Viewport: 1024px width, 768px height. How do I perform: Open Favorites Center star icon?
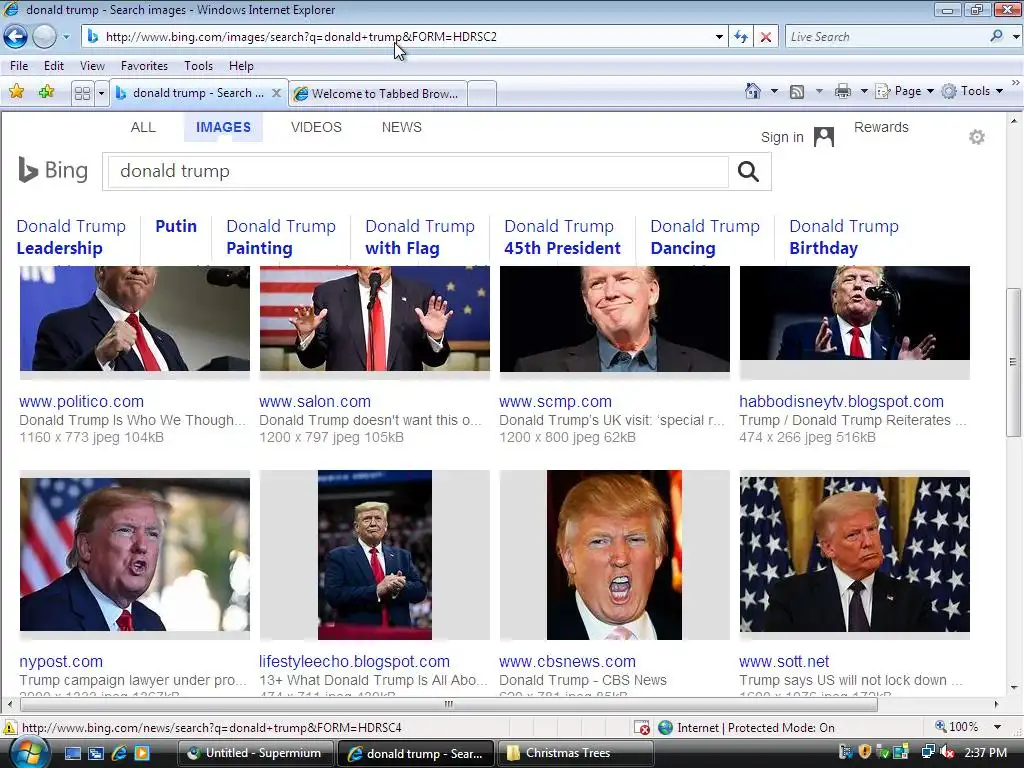(x=17, y=92)
